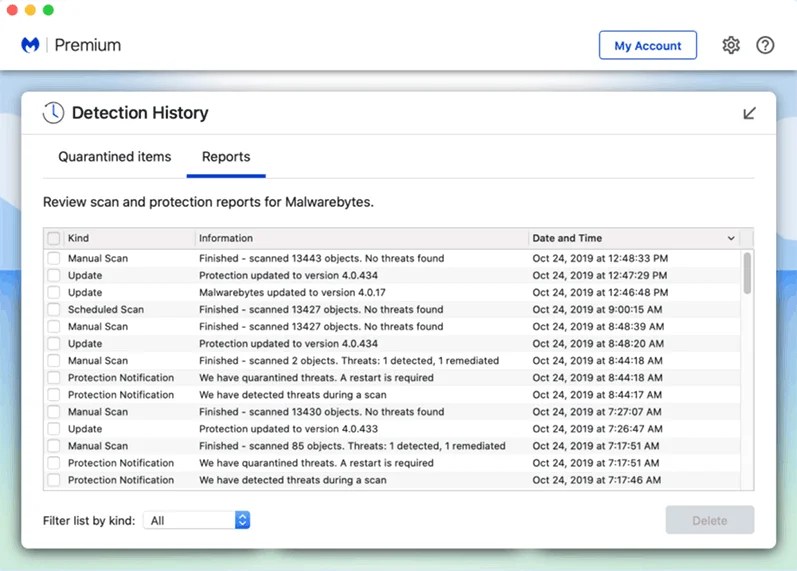
Task: Switch to the Quarantined items tab
Action: point(114,157)
